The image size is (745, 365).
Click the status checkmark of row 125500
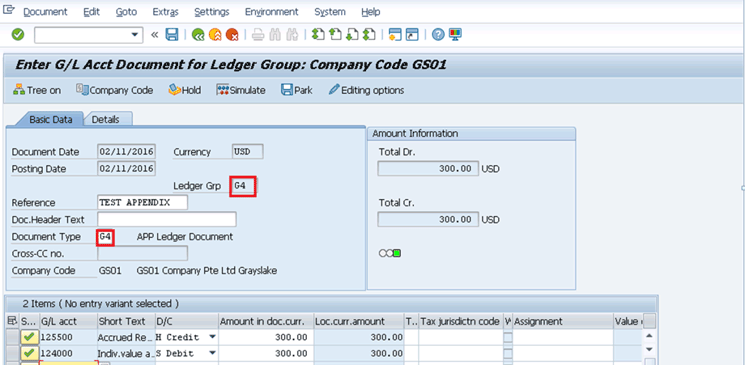29,337
